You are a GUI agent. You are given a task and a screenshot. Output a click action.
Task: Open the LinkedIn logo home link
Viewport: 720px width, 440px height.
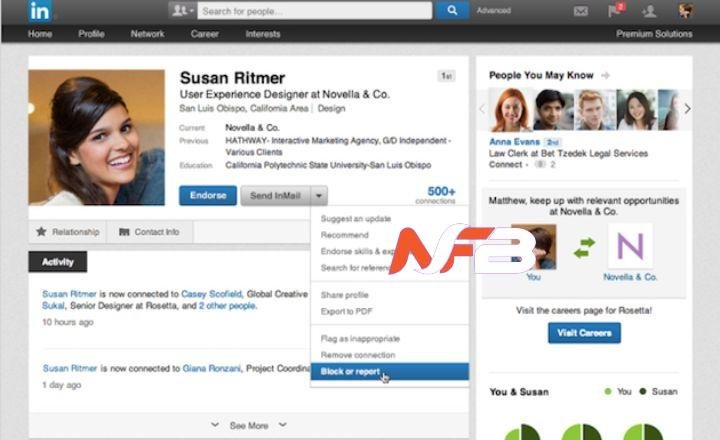(x=39, y=11)
